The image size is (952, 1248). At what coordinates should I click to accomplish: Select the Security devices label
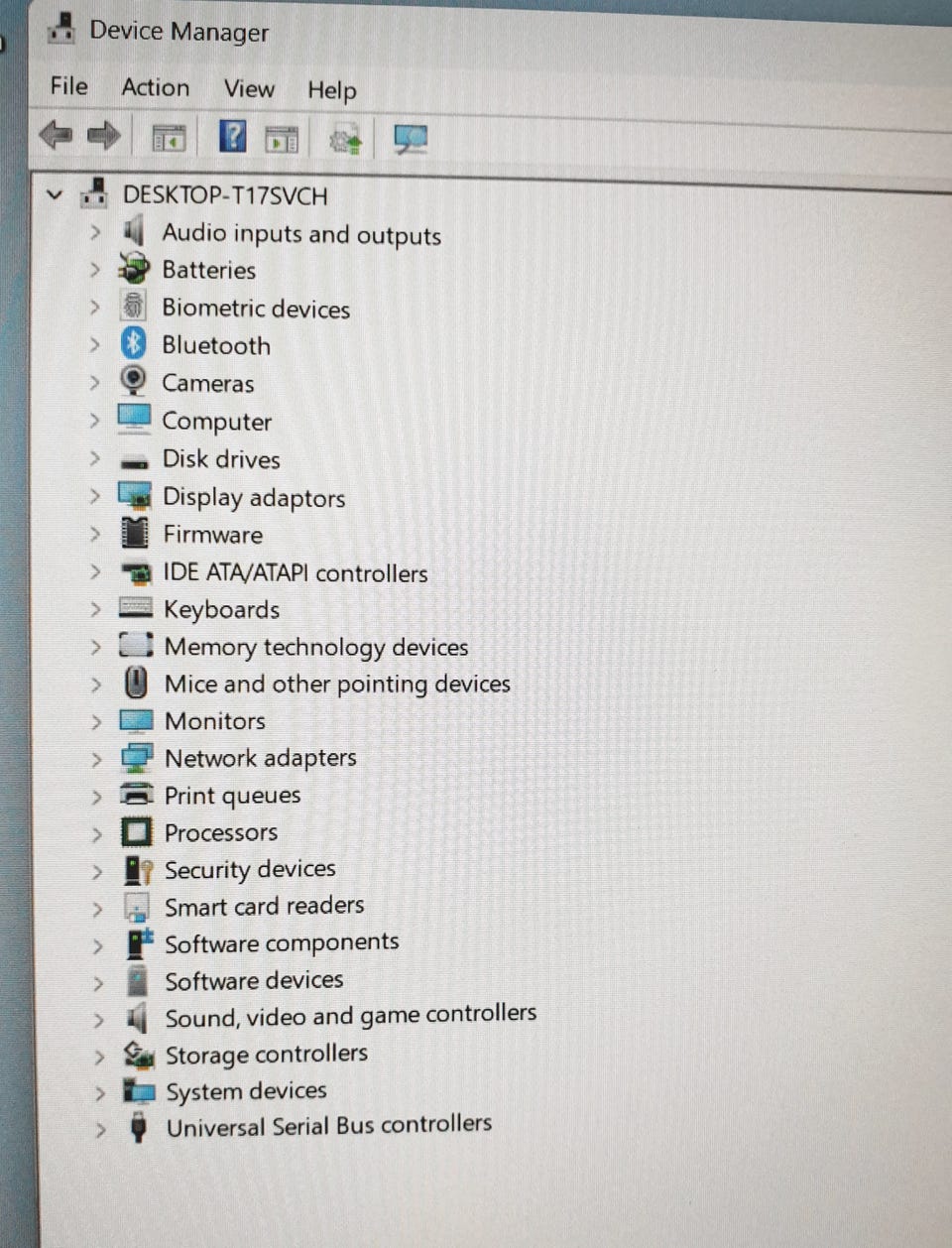point(250,870)
